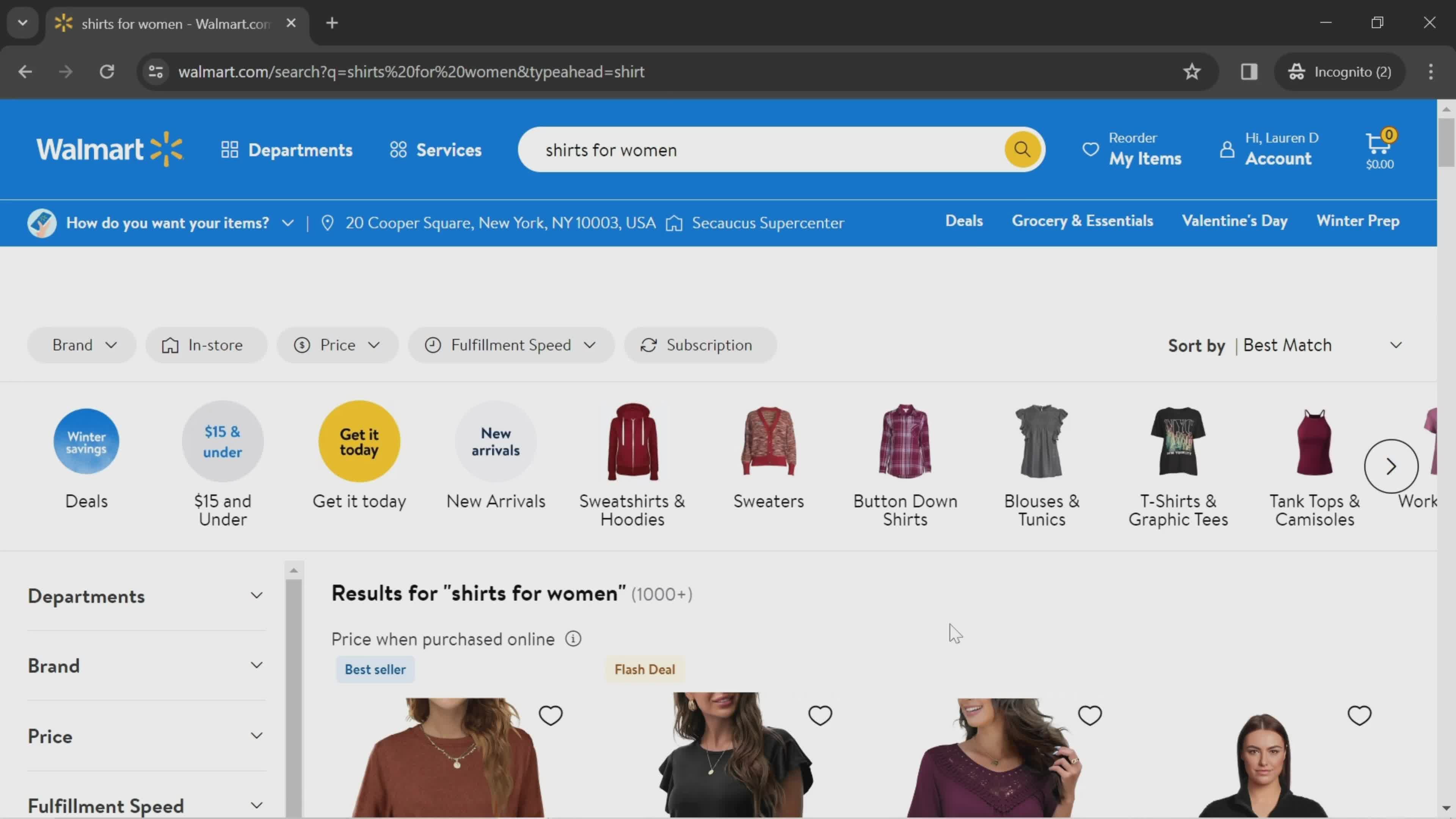
Task: Click the browser address bar URL
Action: click(411, 72)
